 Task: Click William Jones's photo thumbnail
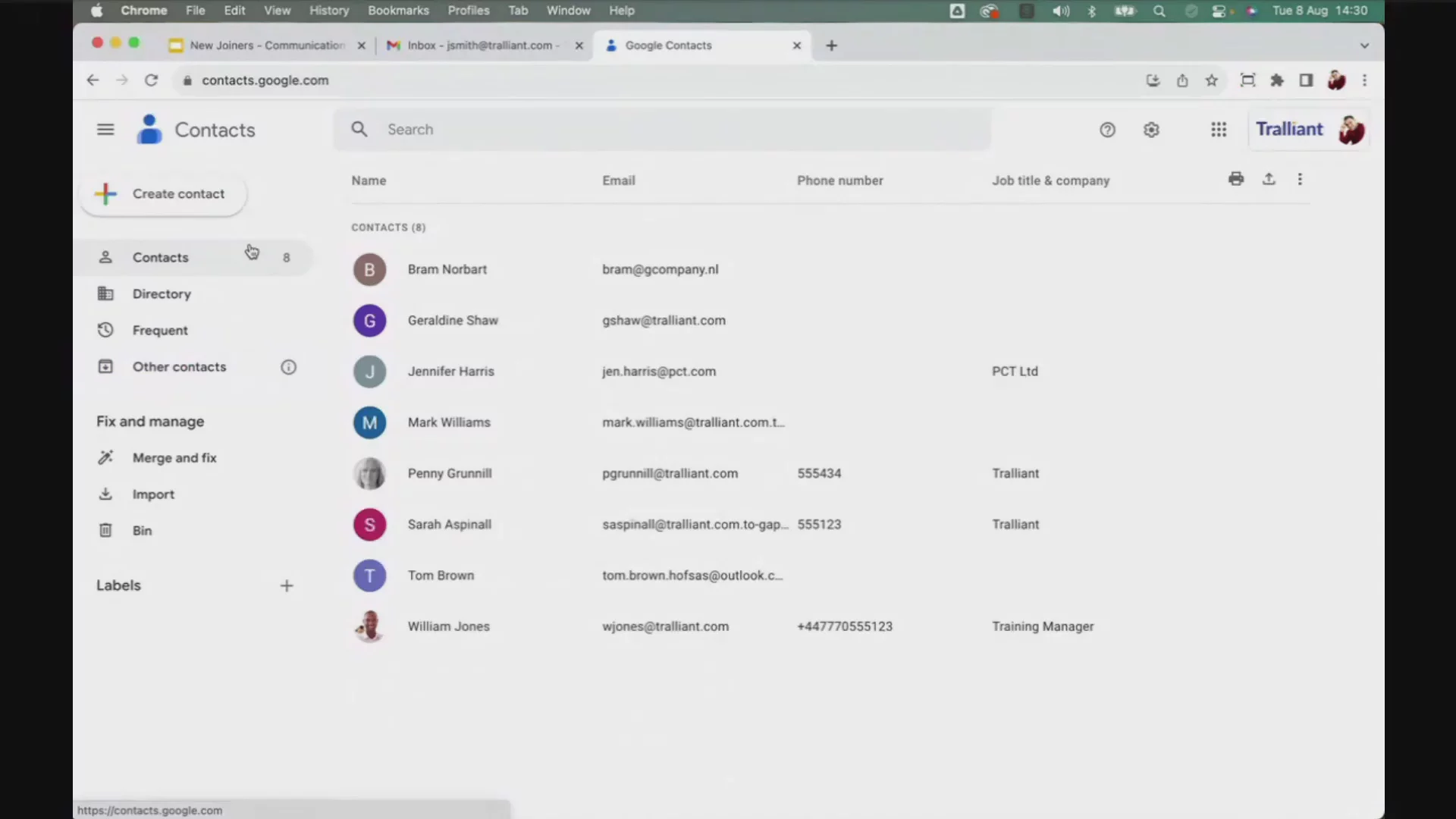[369, 626]
